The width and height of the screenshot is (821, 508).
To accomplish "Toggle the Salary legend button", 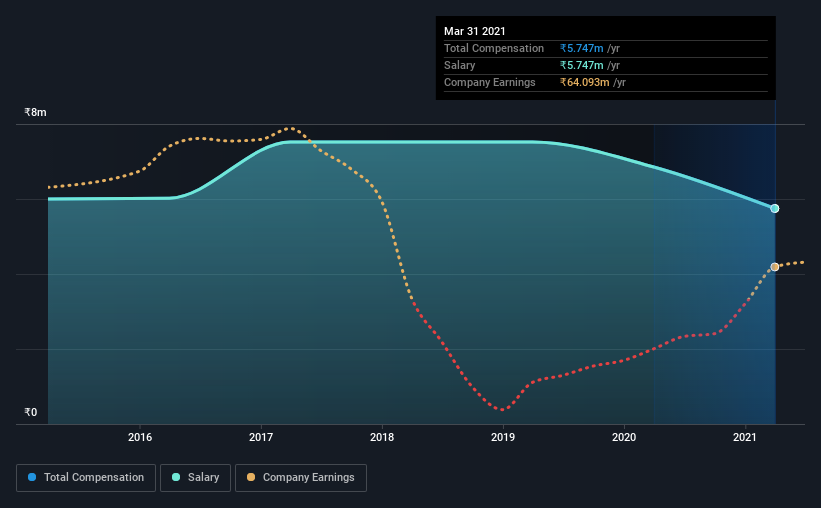I will coord(195,478).
